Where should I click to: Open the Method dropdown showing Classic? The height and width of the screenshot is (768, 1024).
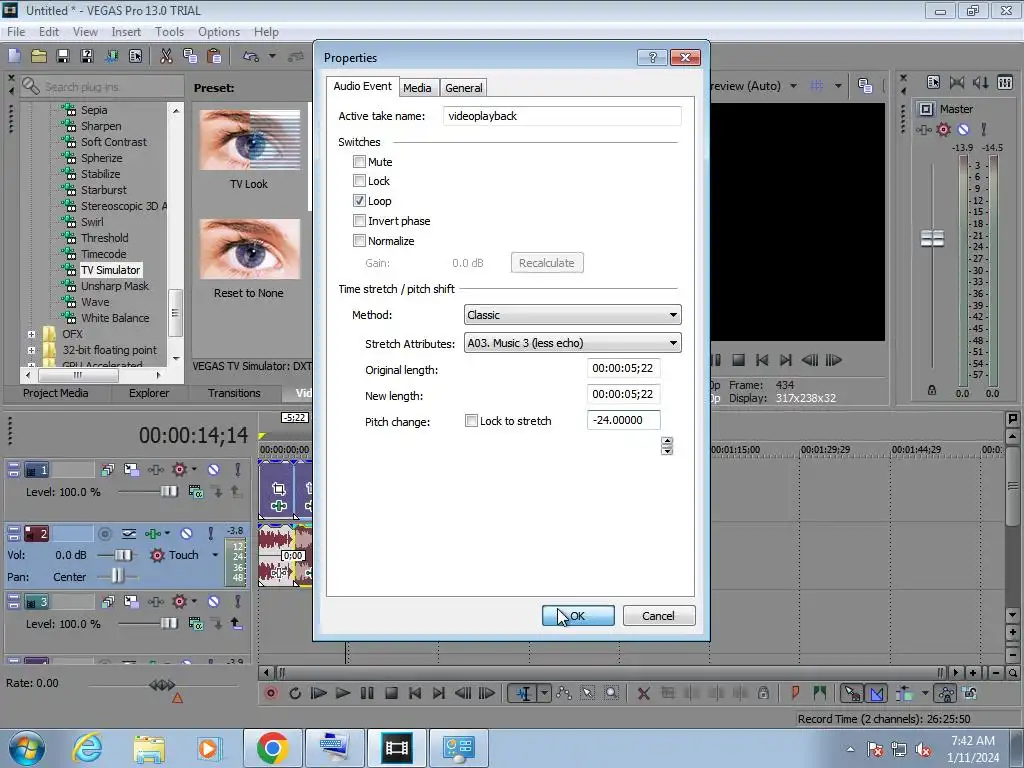[573, 315]
